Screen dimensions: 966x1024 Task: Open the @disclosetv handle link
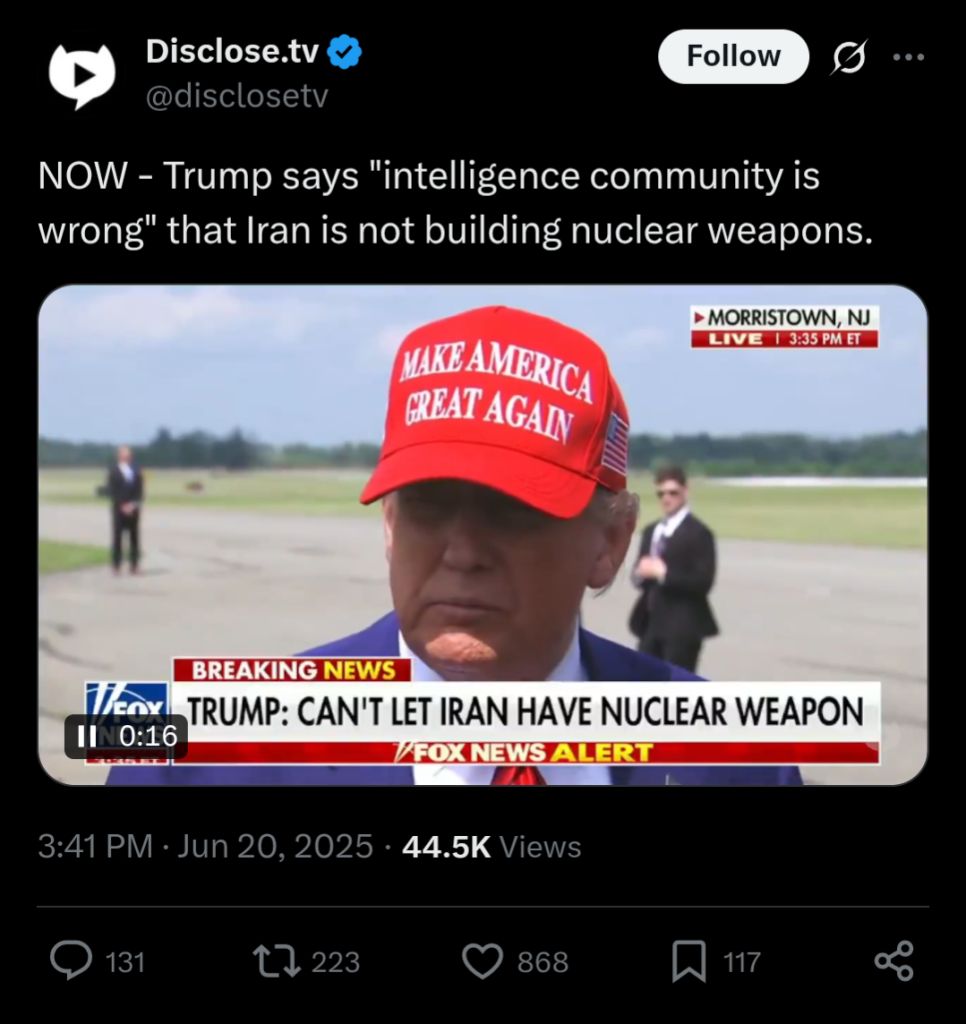click(x=236, y=97)
